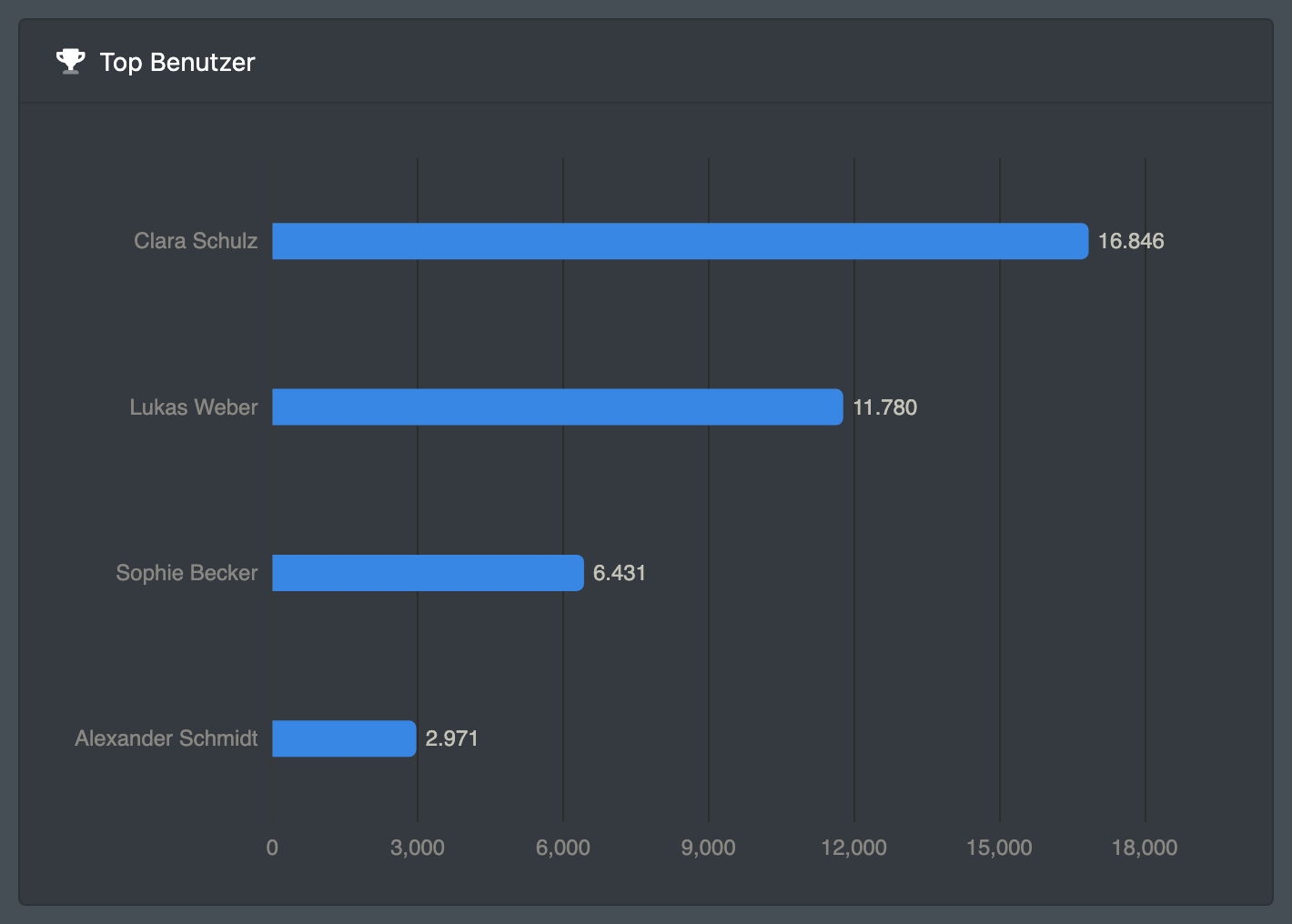Click the Sophie Becker axis label
The width and height of the screenshot is (1292, 924).
click(187, 573)
